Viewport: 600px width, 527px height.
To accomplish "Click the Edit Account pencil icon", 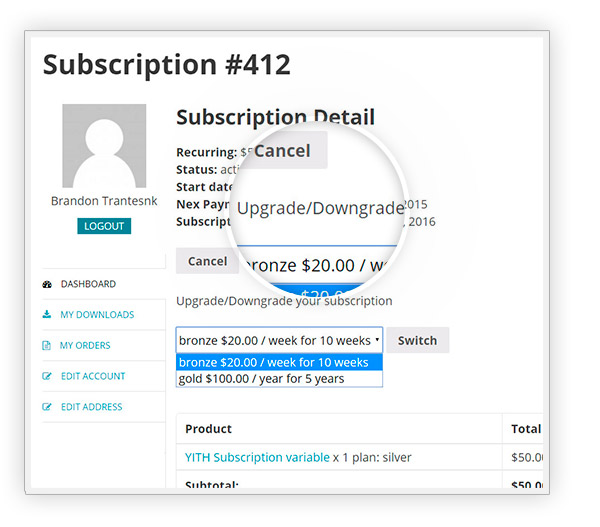I will [x=47, y=376].
